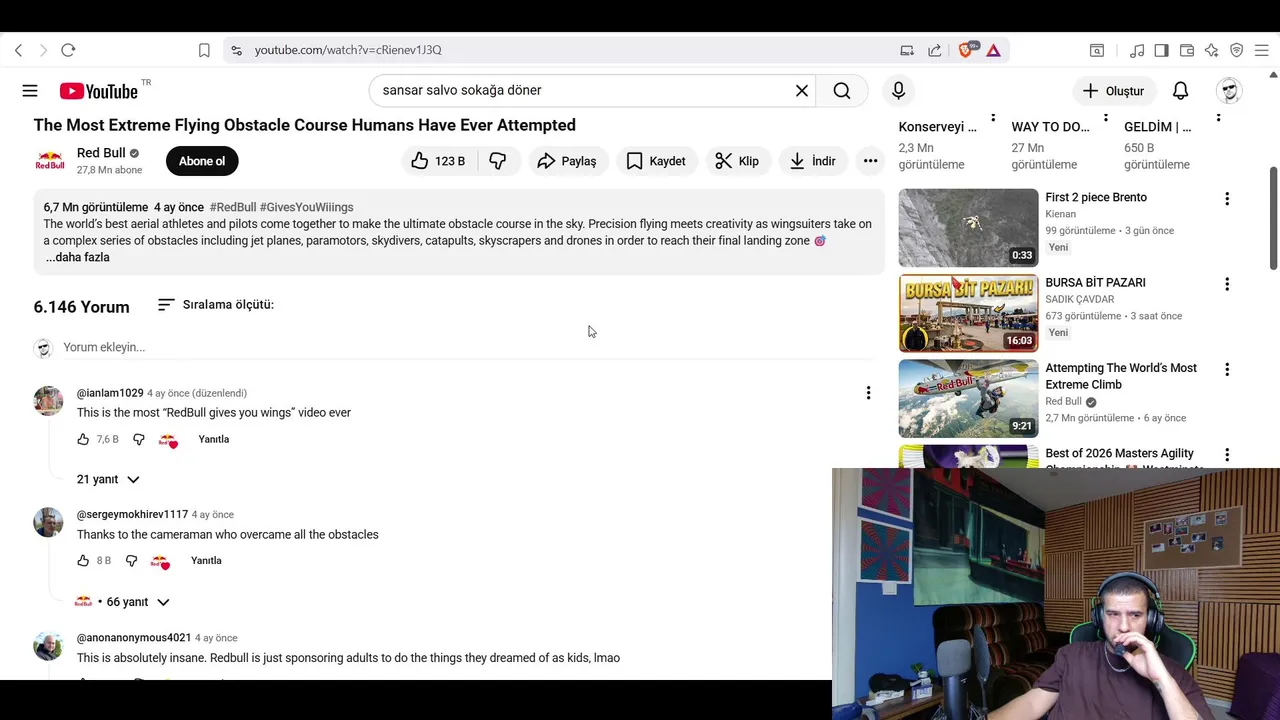Screen dimensions: 1280x720
Task: Go back with the browser back arrow
Action: (18, 50)
